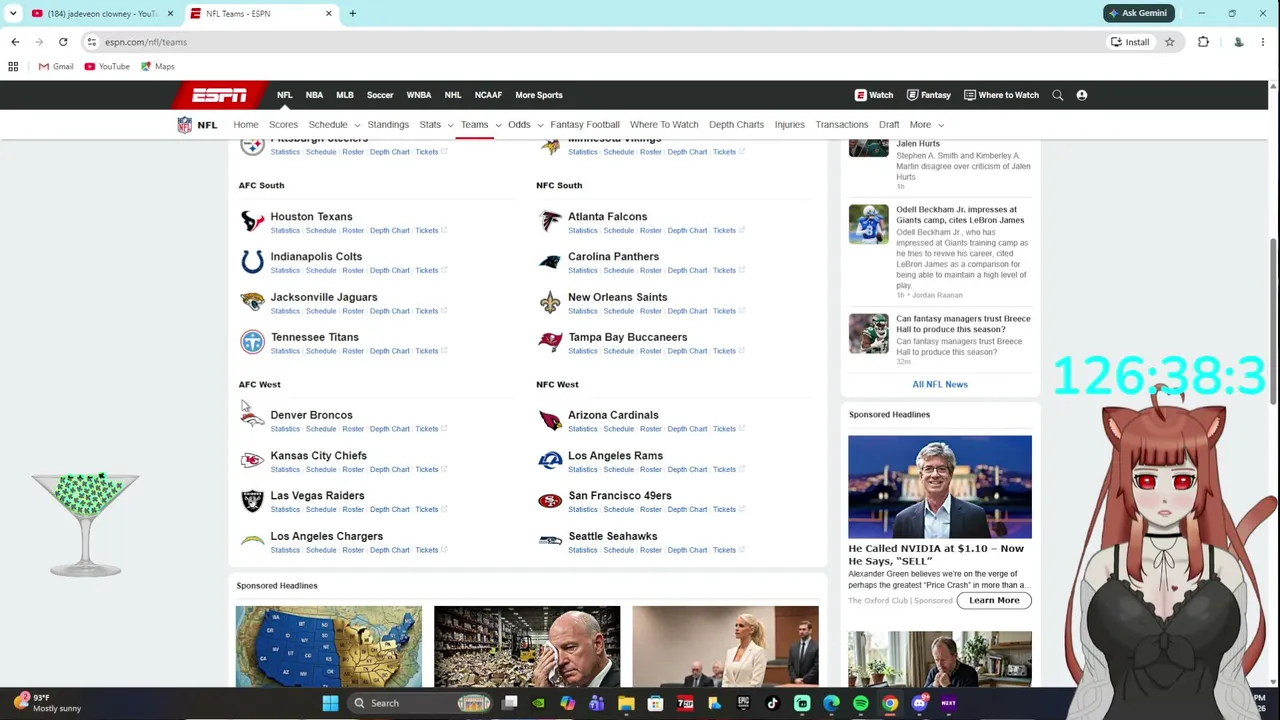Open the NBA section in ESPN navbar

coord(314,95)
